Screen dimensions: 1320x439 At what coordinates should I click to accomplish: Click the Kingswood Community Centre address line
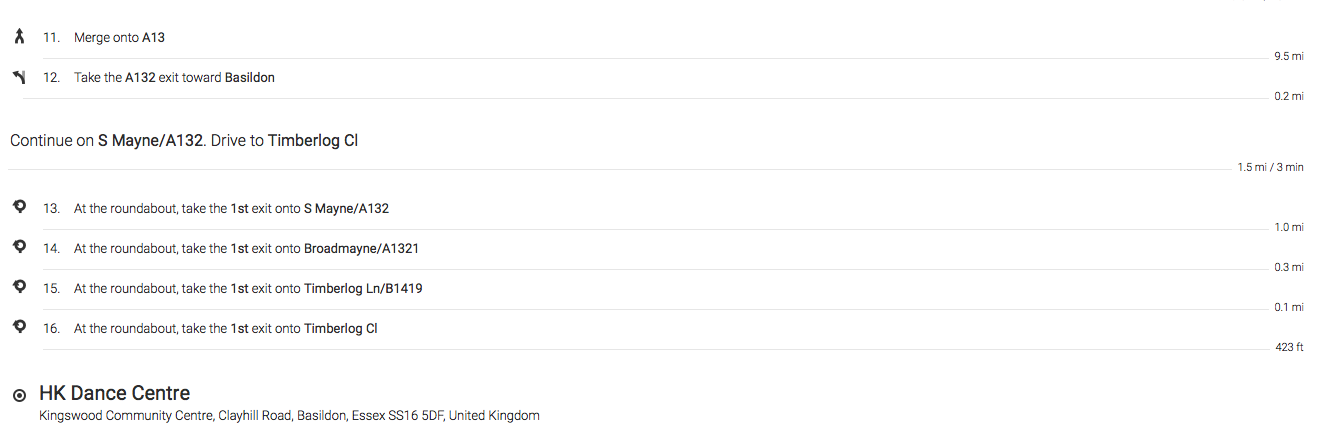coord(289,416)
